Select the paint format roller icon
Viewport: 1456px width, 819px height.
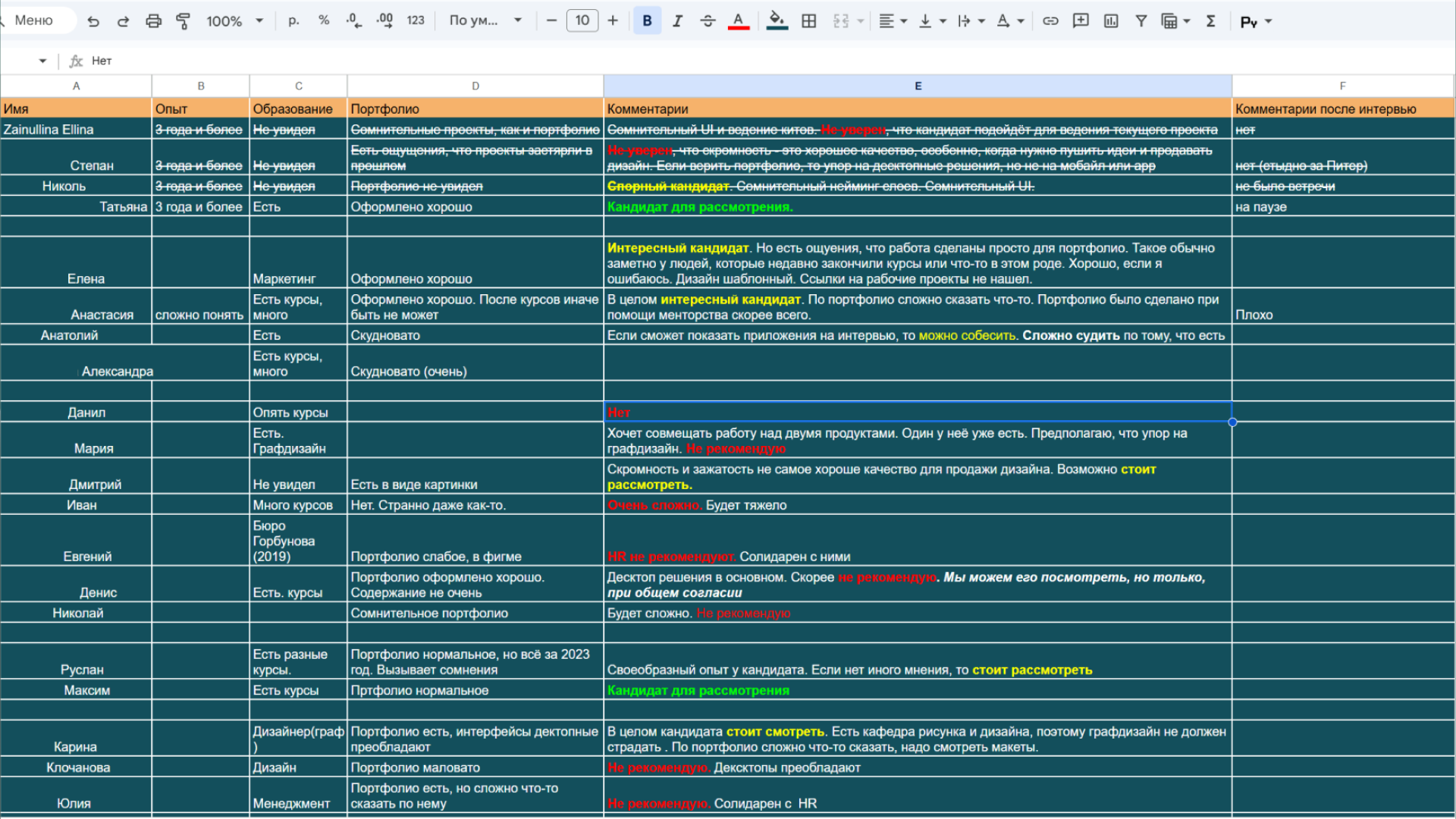[x=183, y=21]
